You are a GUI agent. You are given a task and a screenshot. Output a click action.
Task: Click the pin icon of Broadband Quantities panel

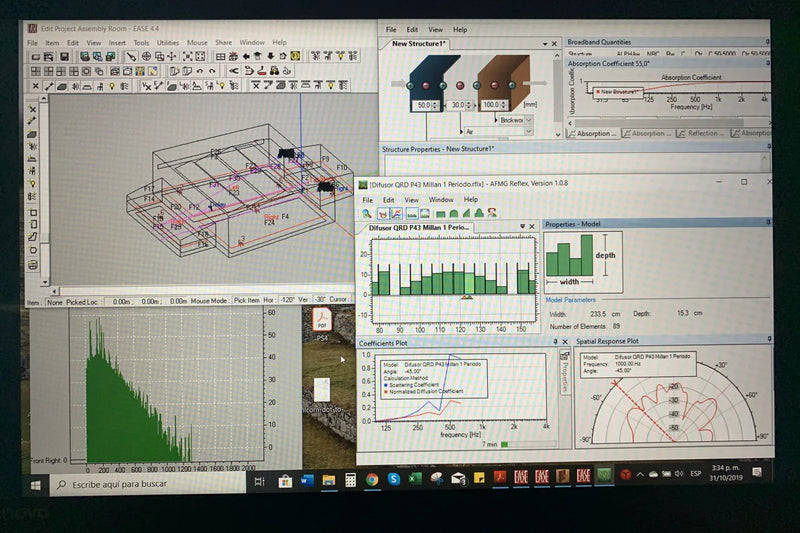[767, 41]
